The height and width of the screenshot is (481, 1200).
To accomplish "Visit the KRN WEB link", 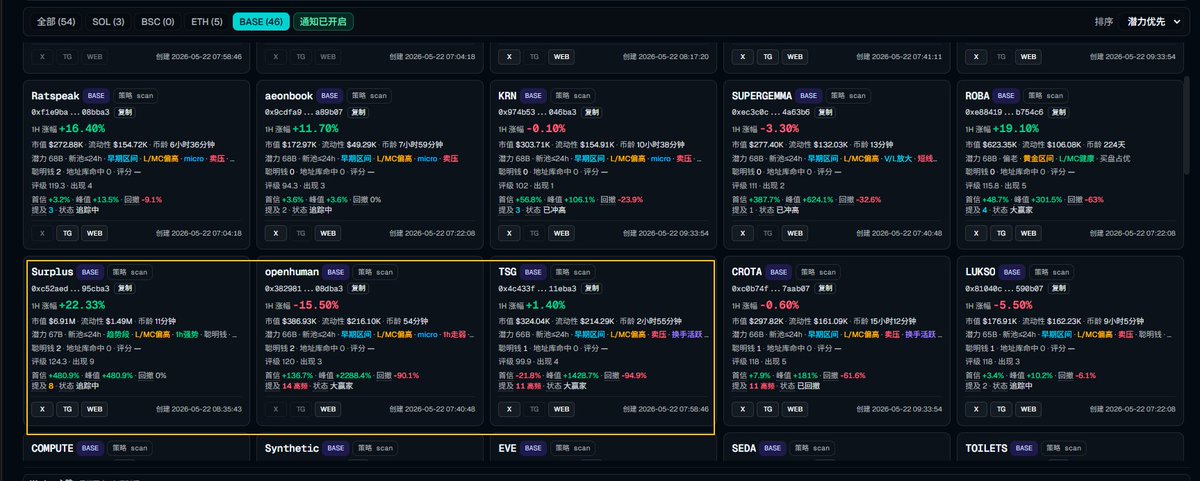I will click(561, 233).
